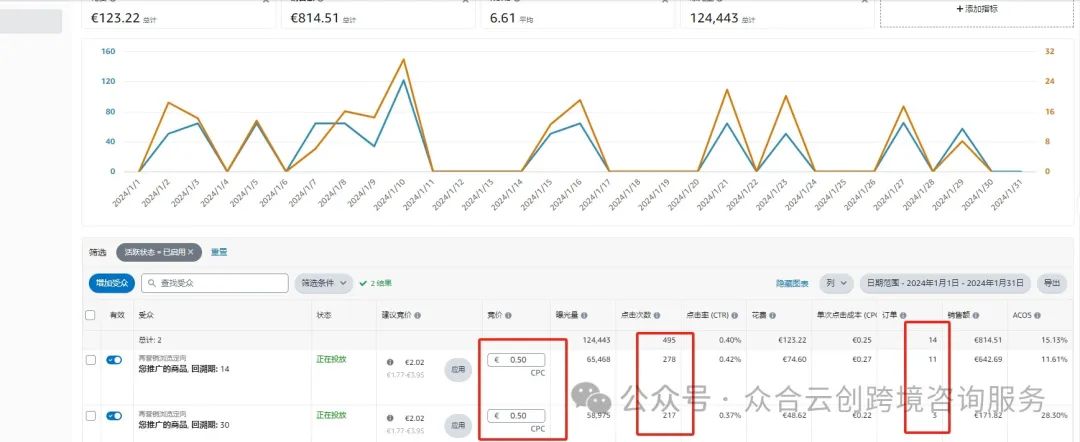Click the €74.60 spend value
1080x442 pixels.
point(792,359)
